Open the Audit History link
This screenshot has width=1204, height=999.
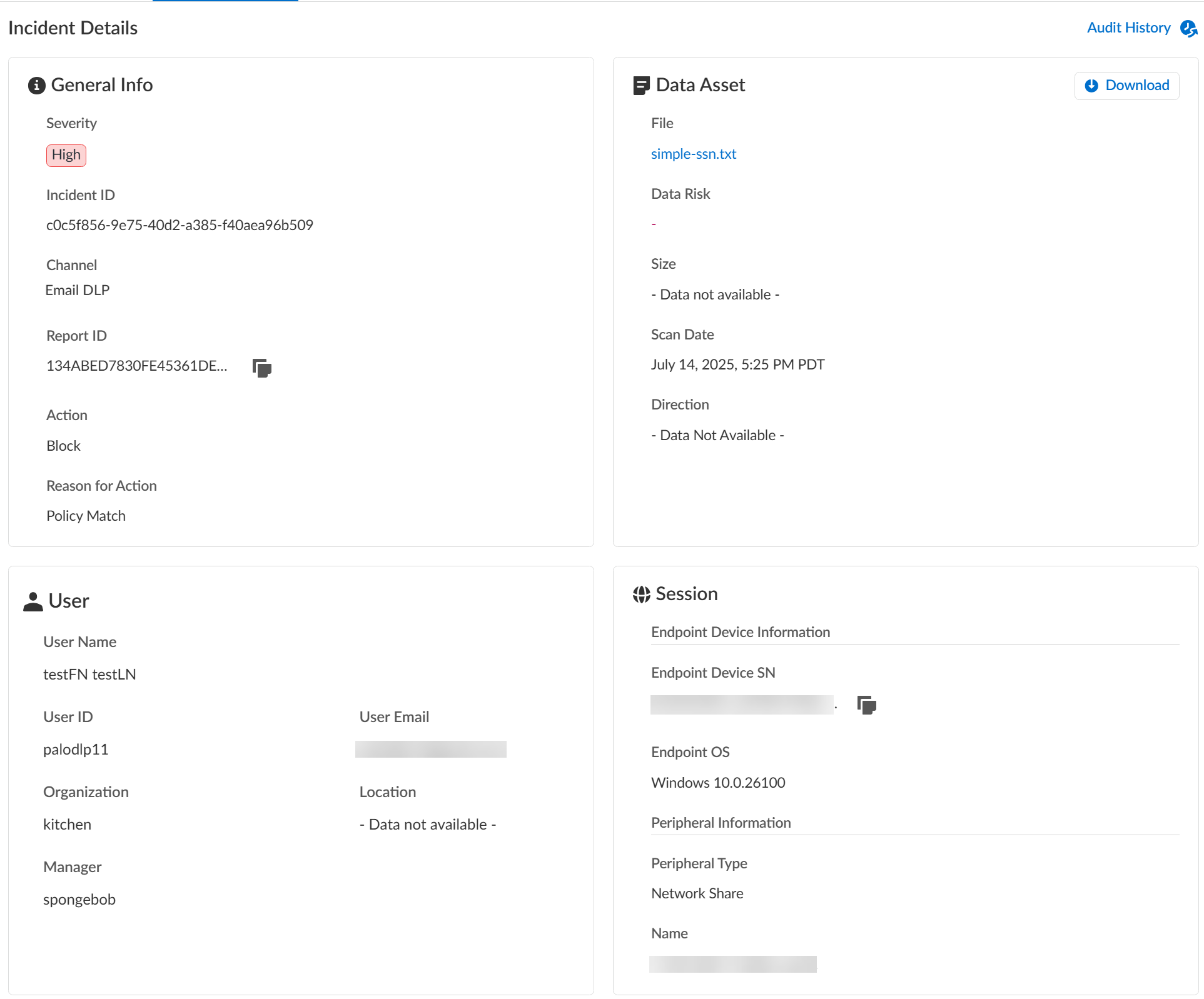tap(1128, 28)
